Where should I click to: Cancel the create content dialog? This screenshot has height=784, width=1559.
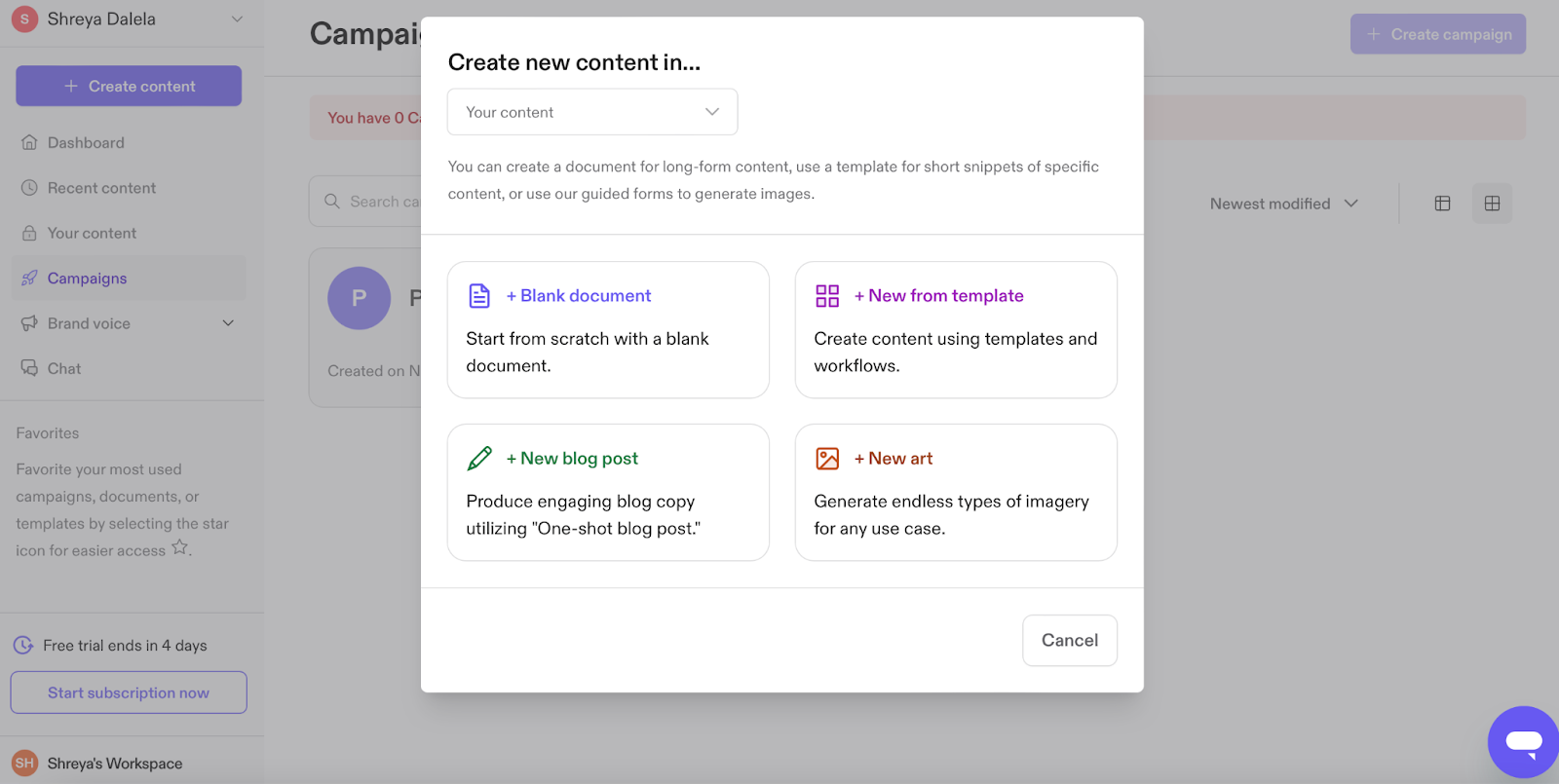pyautogui.click(x=1070, y=640)
